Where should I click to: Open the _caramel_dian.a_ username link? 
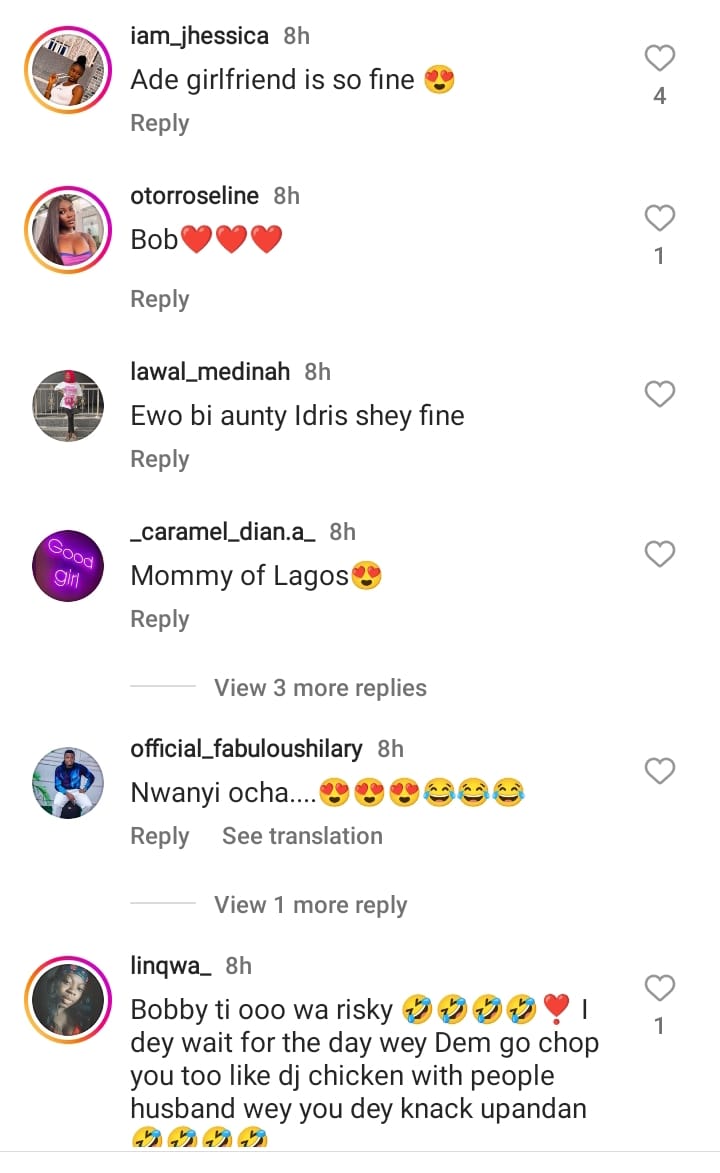pos(223,531)
